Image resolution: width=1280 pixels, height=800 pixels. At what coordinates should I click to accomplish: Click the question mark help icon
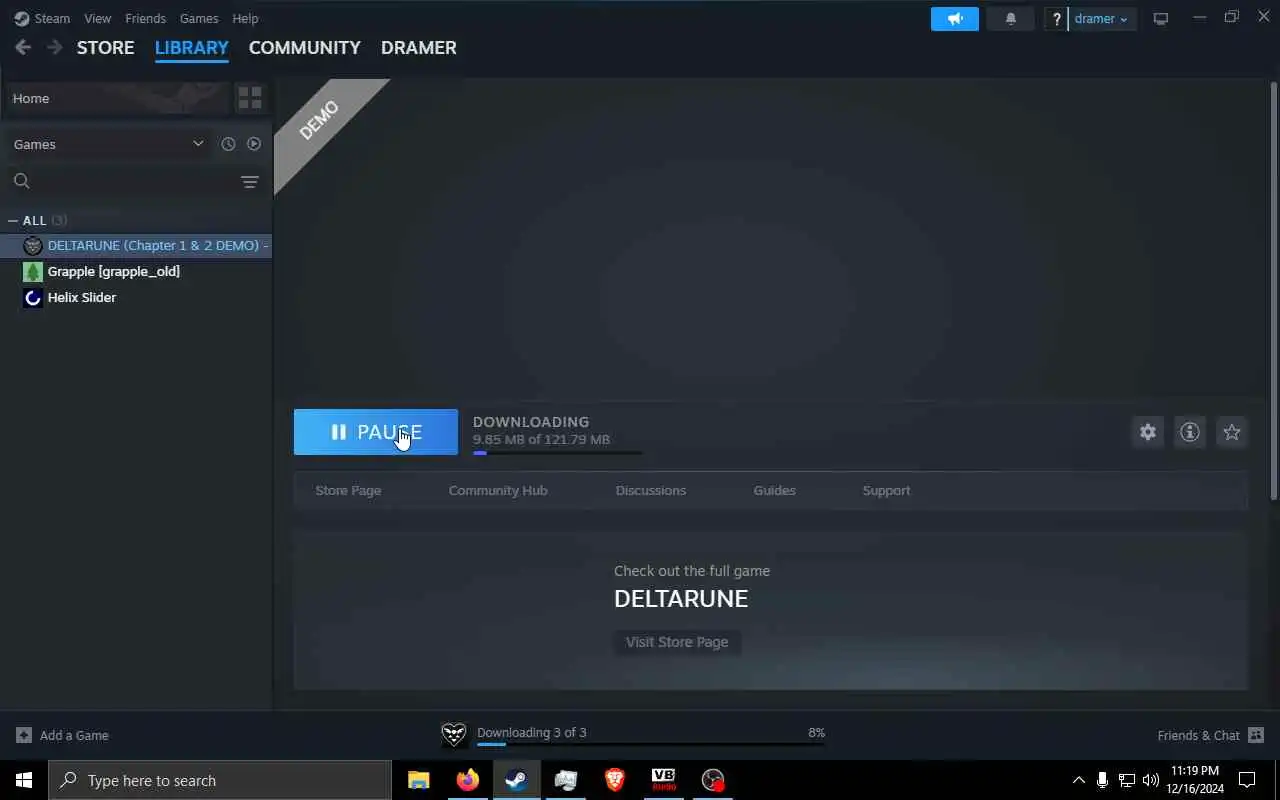(1056, 19)
